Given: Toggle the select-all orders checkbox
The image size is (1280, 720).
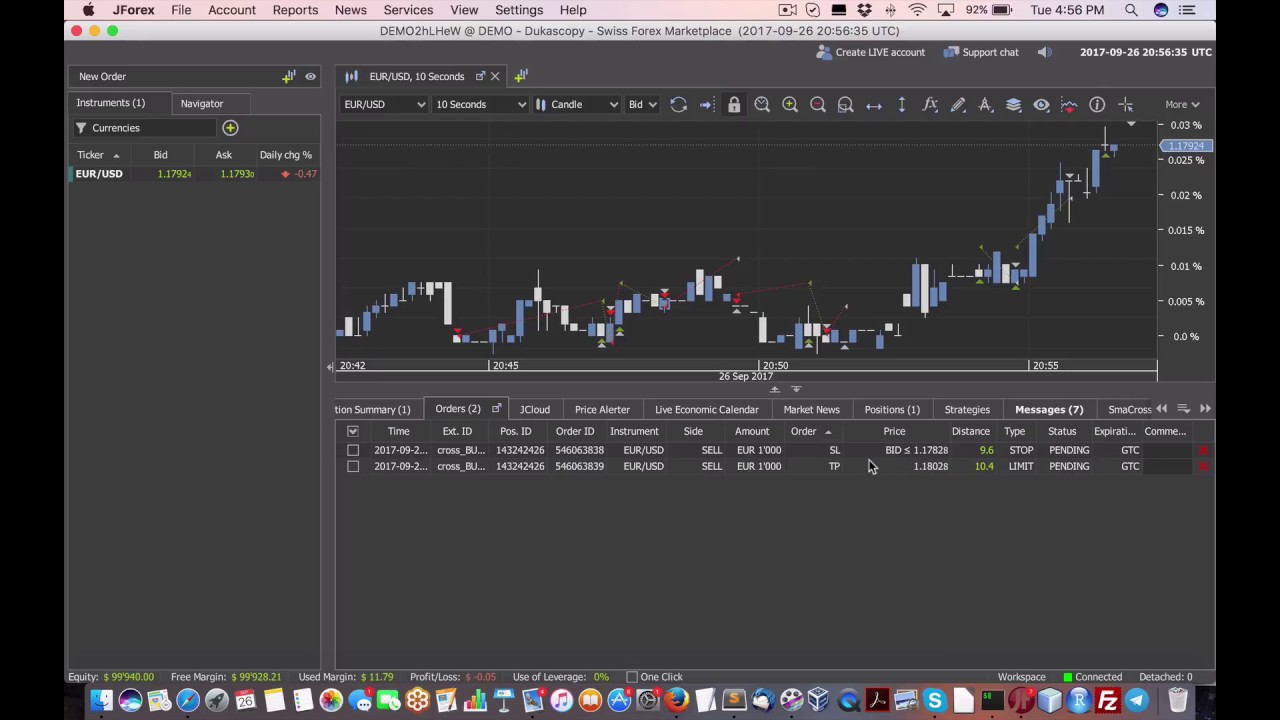Looking at the screenshot, I should click(353, 431).
